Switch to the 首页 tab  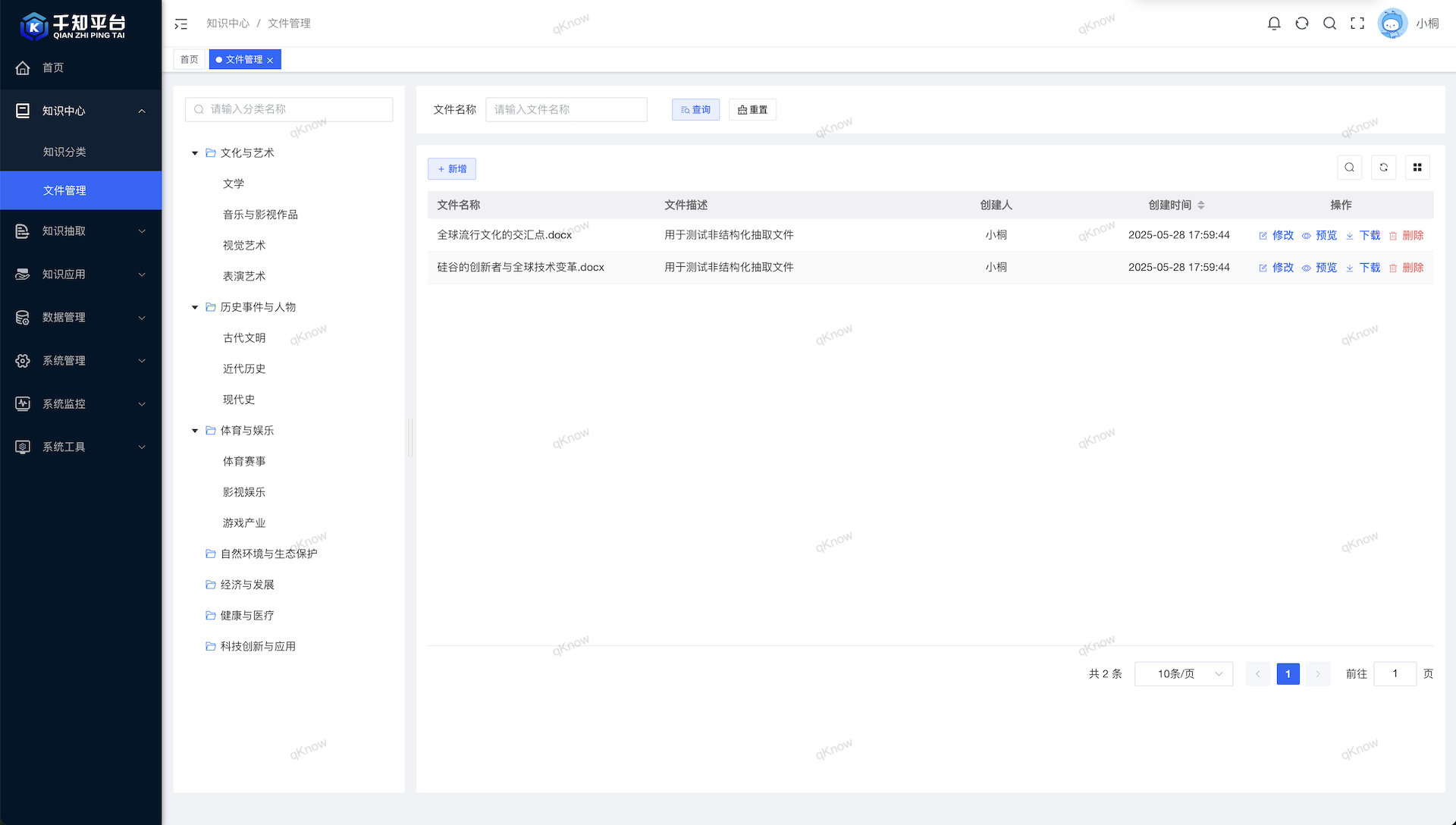[190, 59]
